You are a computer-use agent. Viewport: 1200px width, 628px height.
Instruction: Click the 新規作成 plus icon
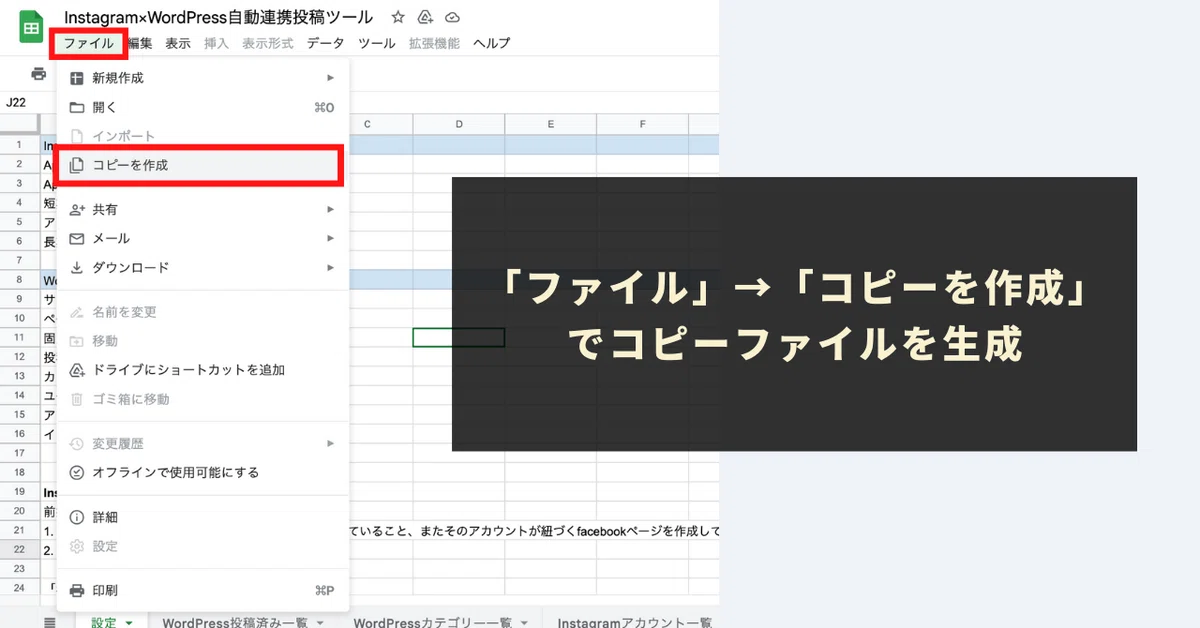77,78
